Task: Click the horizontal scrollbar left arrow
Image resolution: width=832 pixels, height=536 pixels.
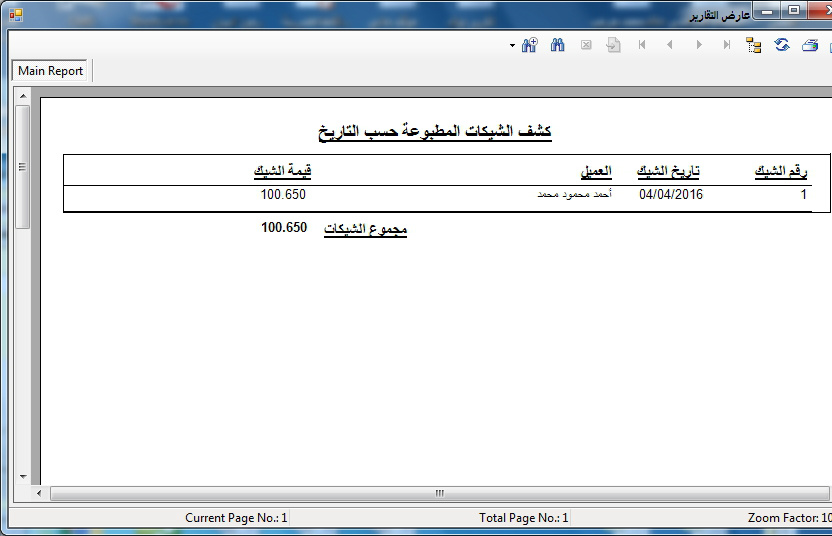Action: [39, 493]
